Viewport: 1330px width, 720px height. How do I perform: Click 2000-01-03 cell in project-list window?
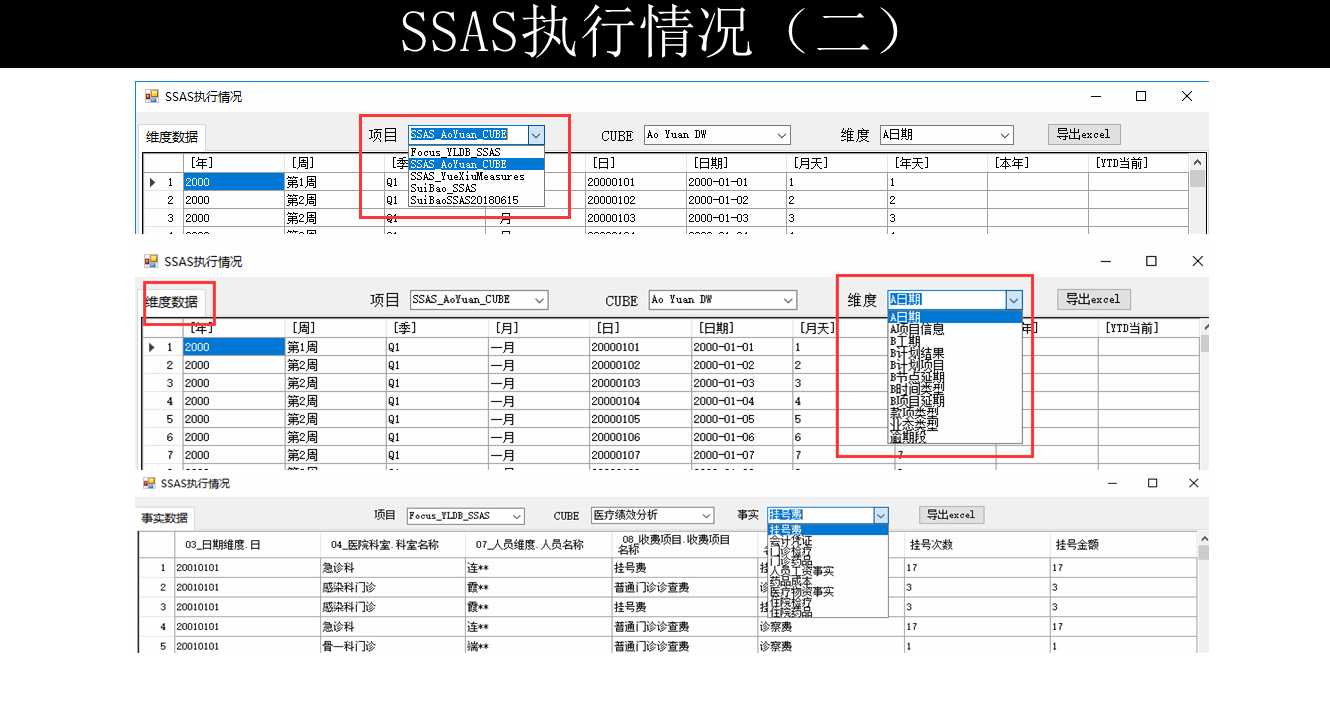(x=735, y=218)
